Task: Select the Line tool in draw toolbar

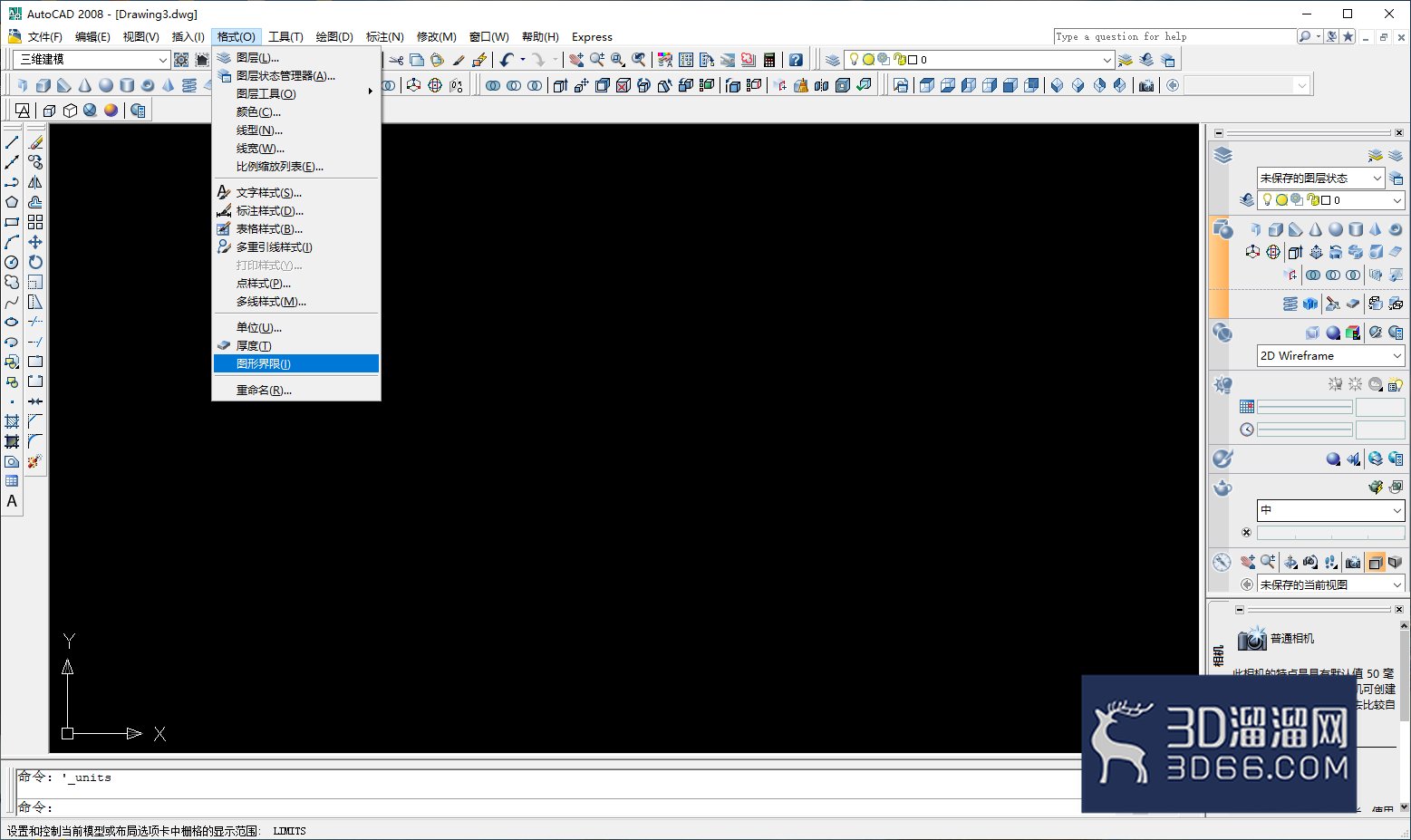Action: [x=12, y=142]
